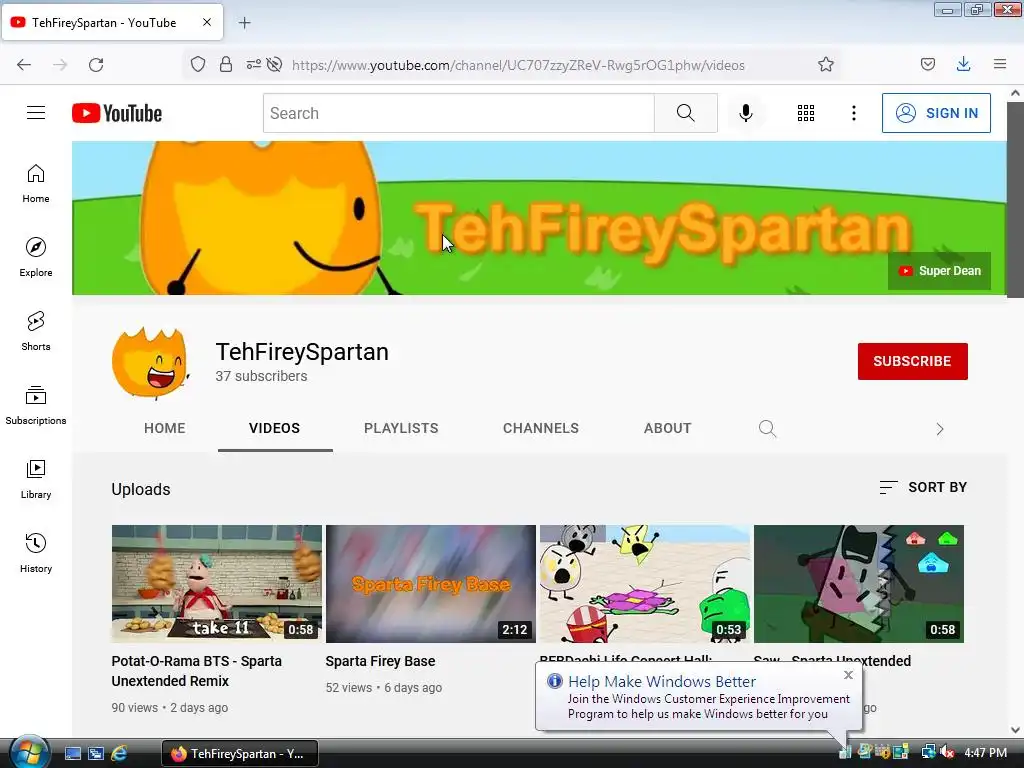Image resolution: width=1024 pixels, height=768 pixels.
Task: Dismiss the Help Make Windows Better balloon
Action: tap(848, 675)
